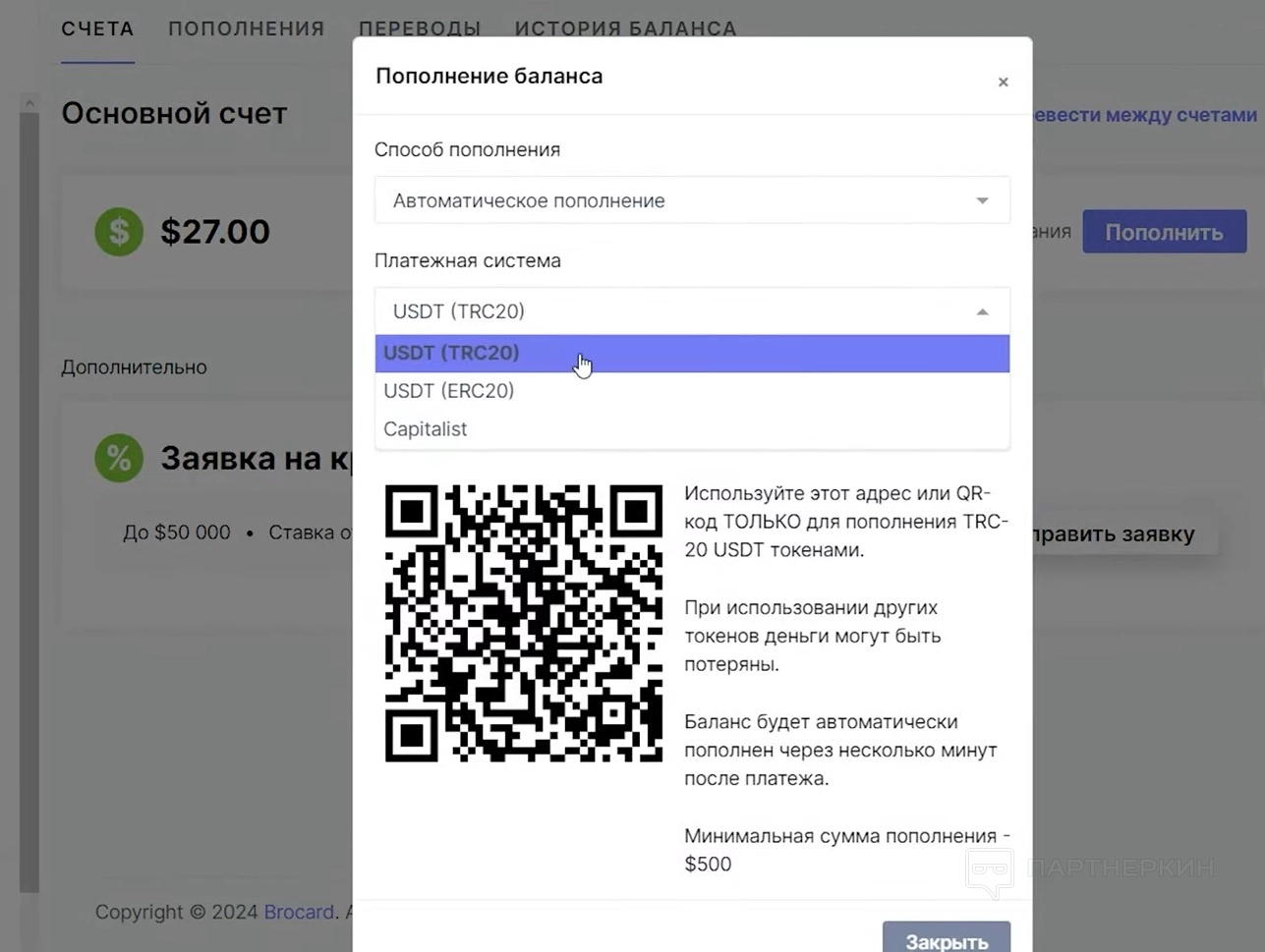This screenshot has width=1265, height=952.
Task: Click the QR code image
Action: 524,623
